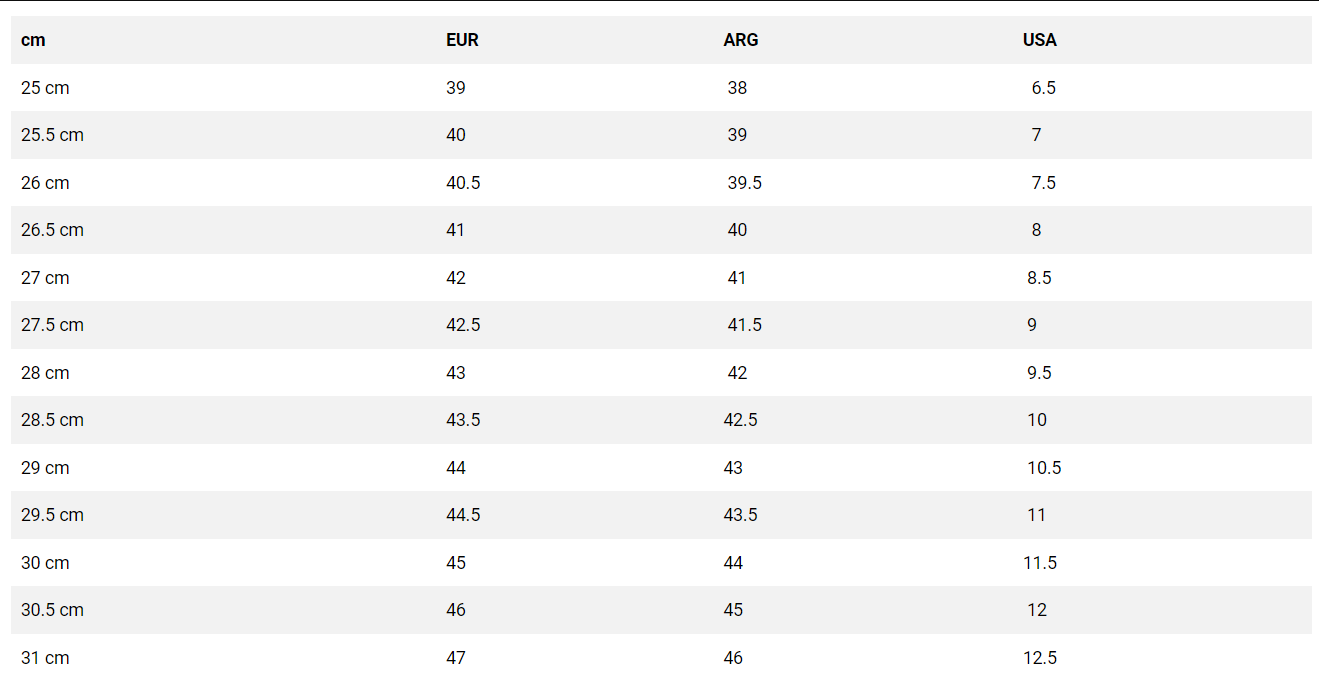
Task: Select the 28.5 cm row label
Action: coord(52,420)
